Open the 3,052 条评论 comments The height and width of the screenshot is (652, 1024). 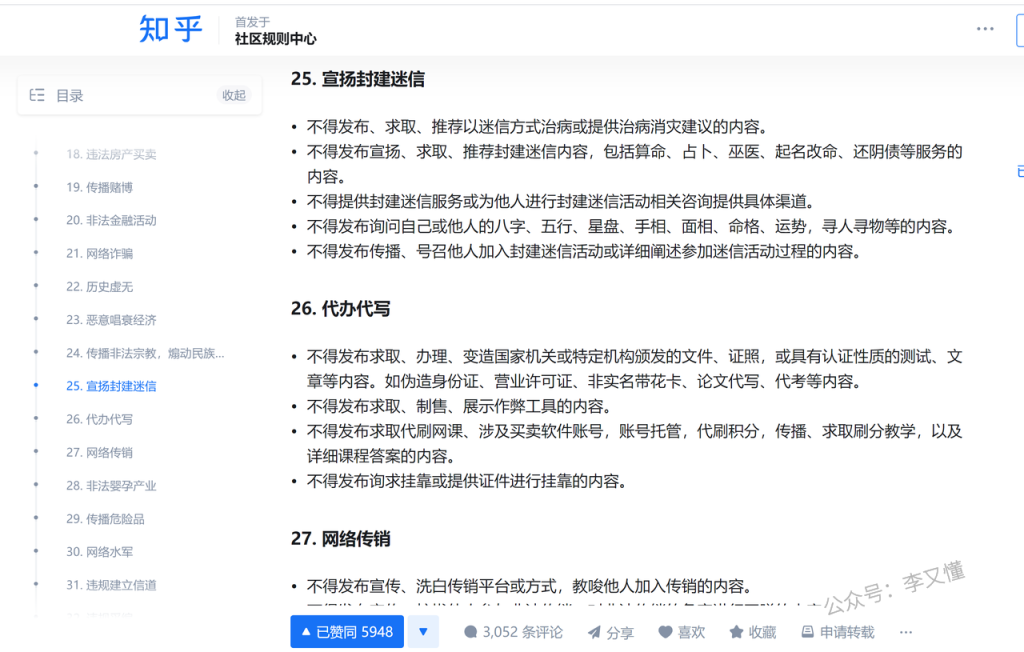513,632
